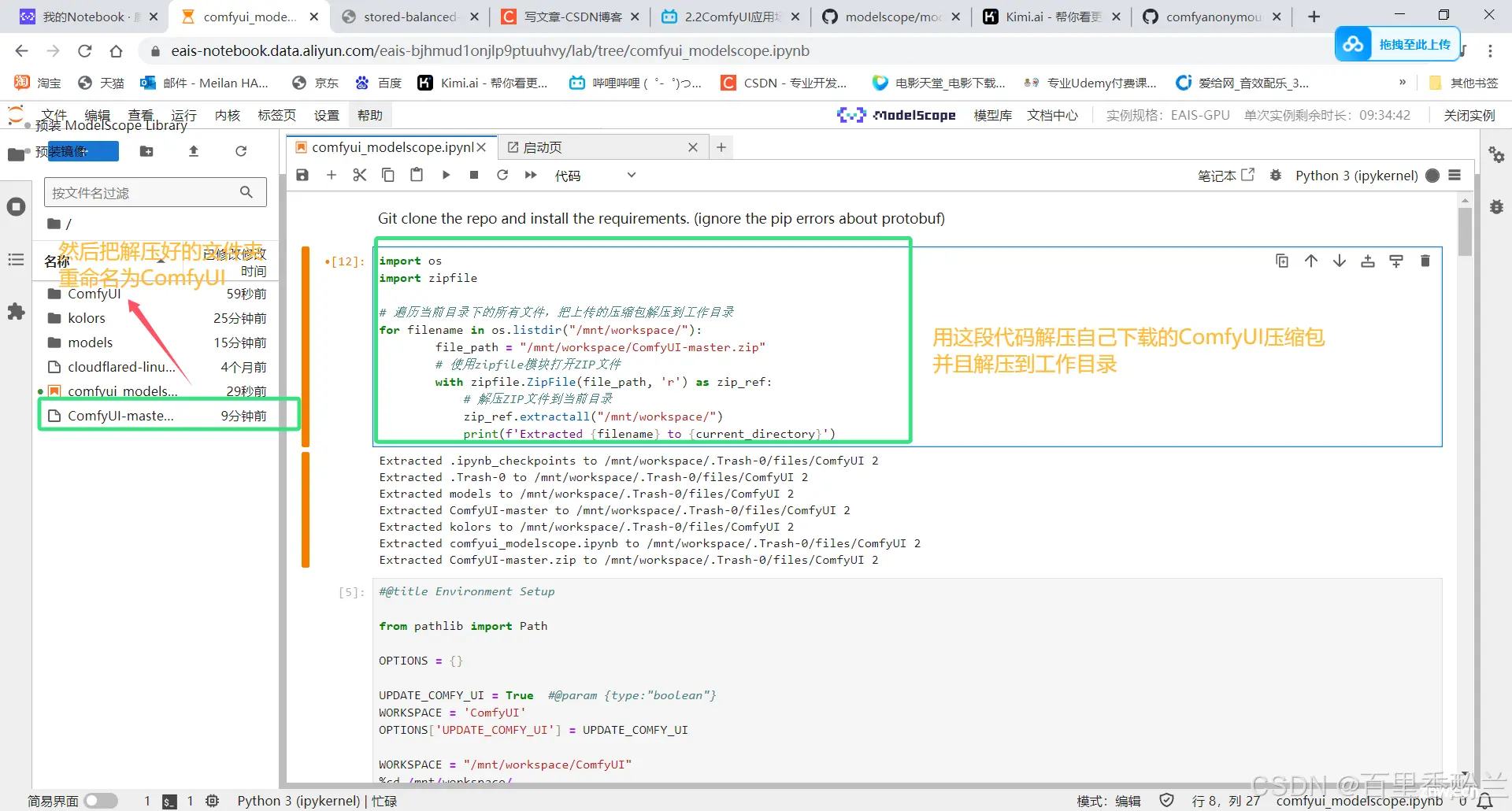Switch to the 写文章-CSDN博客 browser tab

pyautogui.click(x=573, y=17)
